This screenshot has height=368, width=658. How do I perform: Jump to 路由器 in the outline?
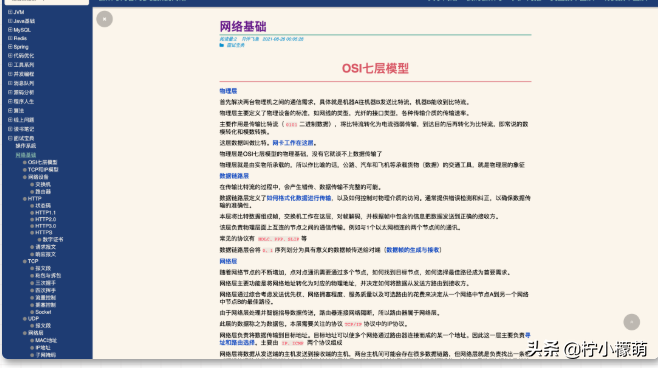tap(43, 192)
